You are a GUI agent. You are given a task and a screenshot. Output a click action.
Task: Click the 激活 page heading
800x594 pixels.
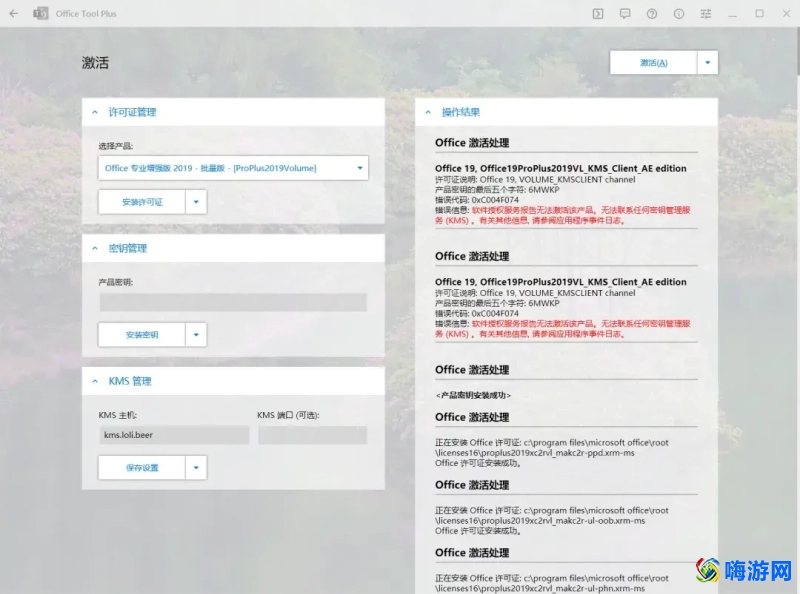click(95, 63)
